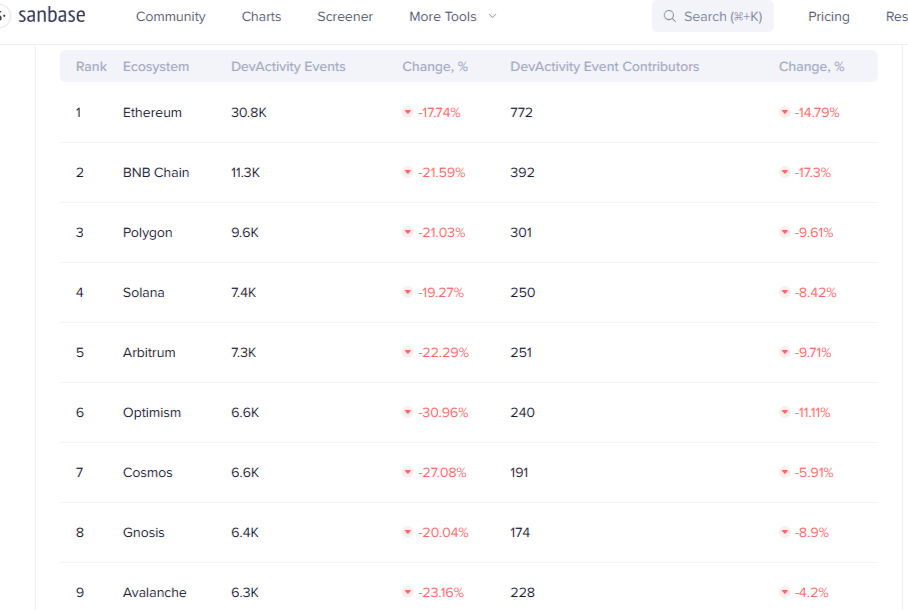The height and width of the screenshot is (610, 908).
Task: Go to the Charts page
Action: [261, 17]
